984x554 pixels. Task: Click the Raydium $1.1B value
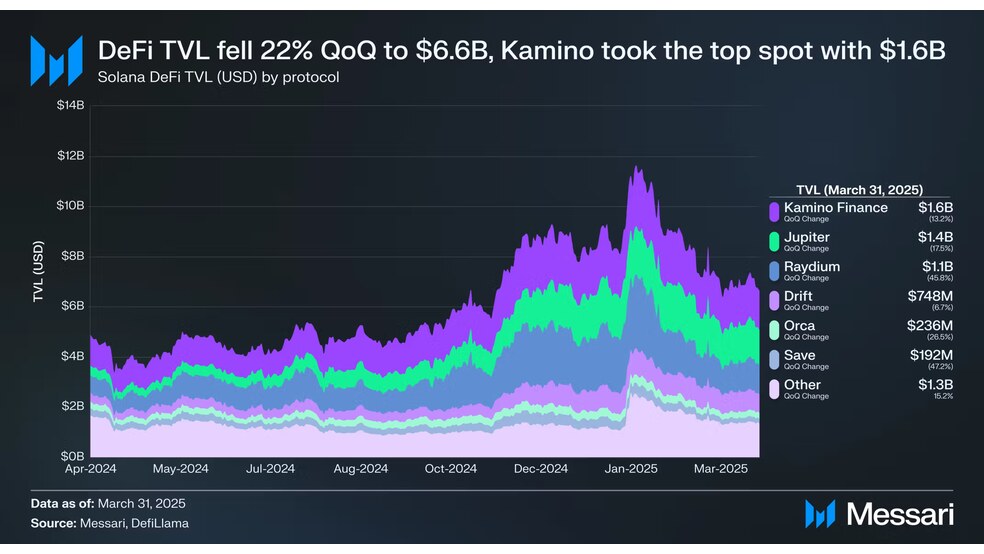[x=937, y=267]
